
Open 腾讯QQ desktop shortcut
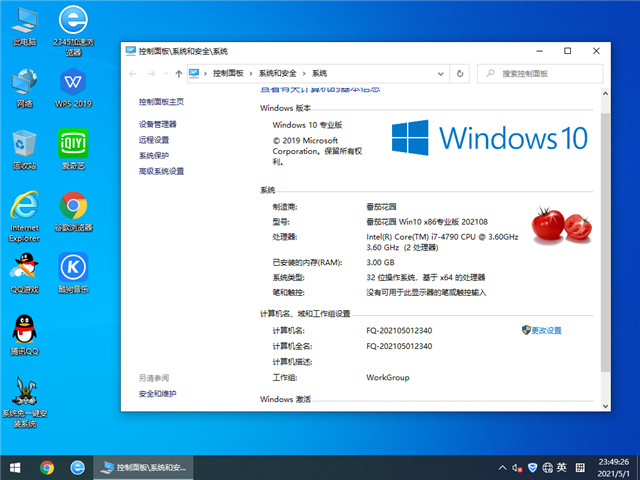coord(24,335)
